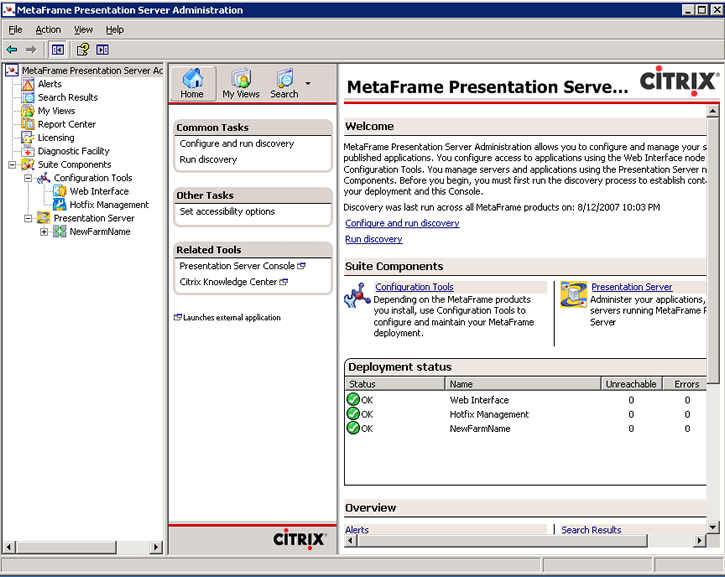This screenshot has width=725, height=577.
Task: Click MetaFrame root node icon in tree
Action: coord(12,70)
